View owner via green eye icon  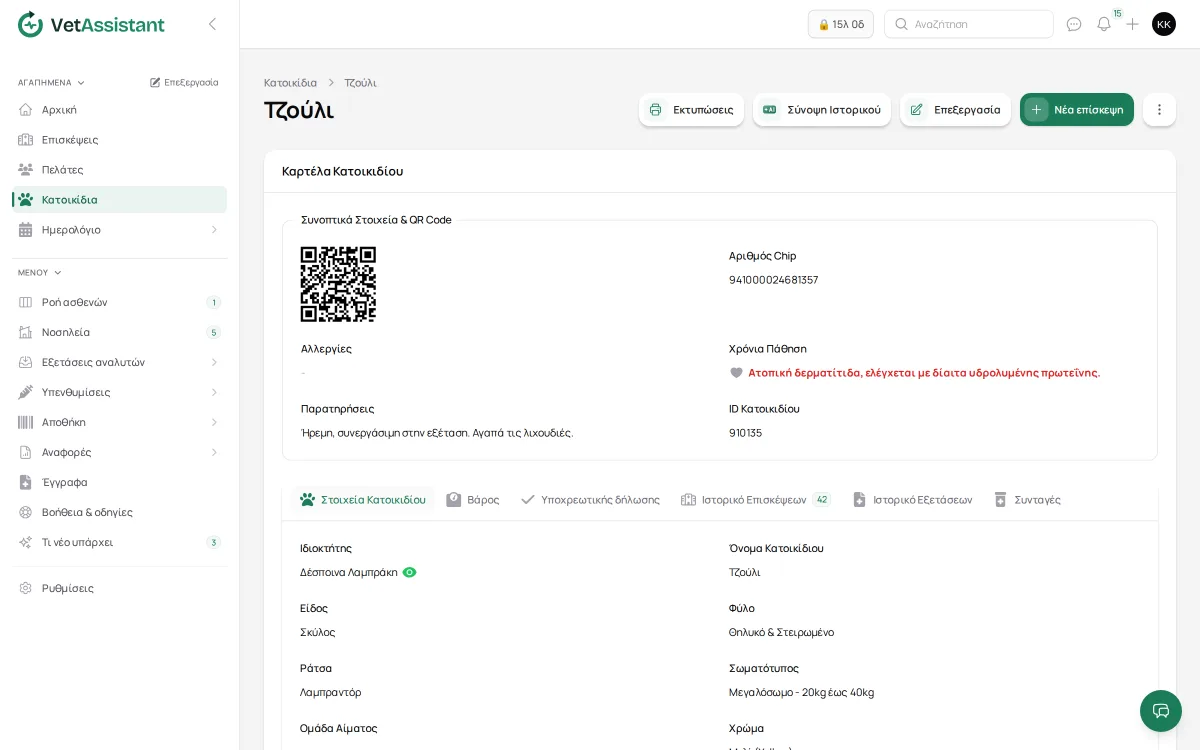(410, 572)
